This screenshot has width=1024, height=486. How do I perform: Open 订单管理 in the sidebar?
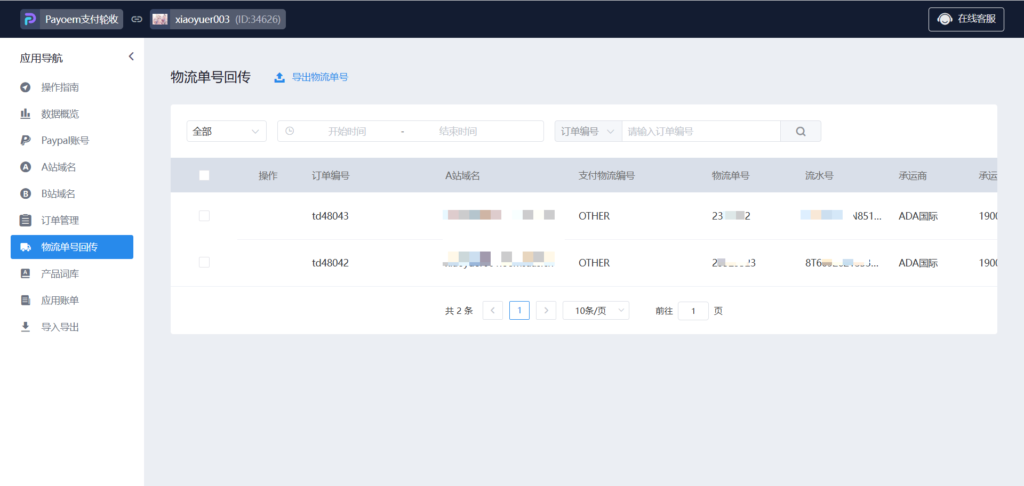tap(59, 220)
